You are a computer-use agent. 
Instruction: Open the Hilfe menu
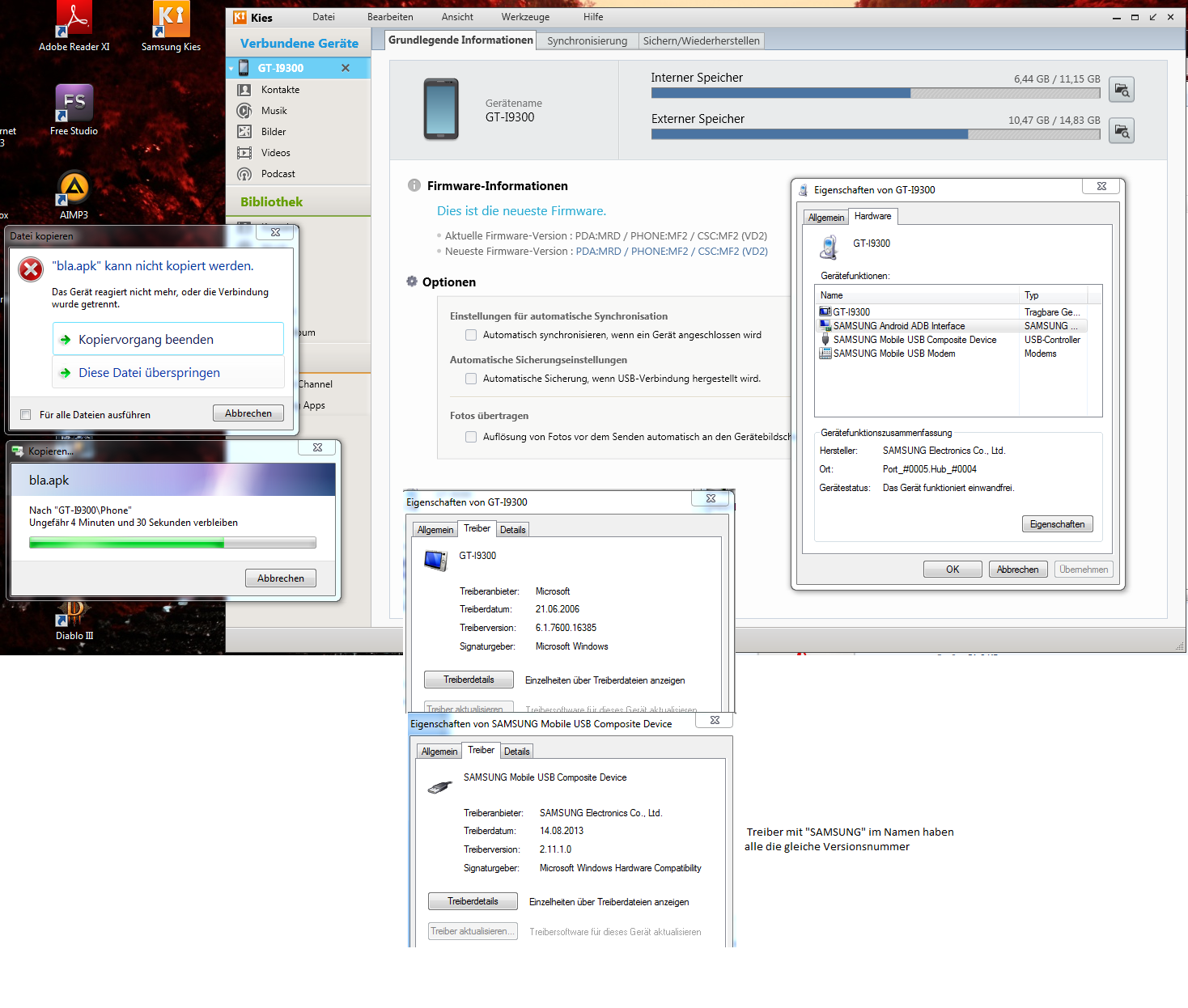pyautogui.click(x=593, y=17)
